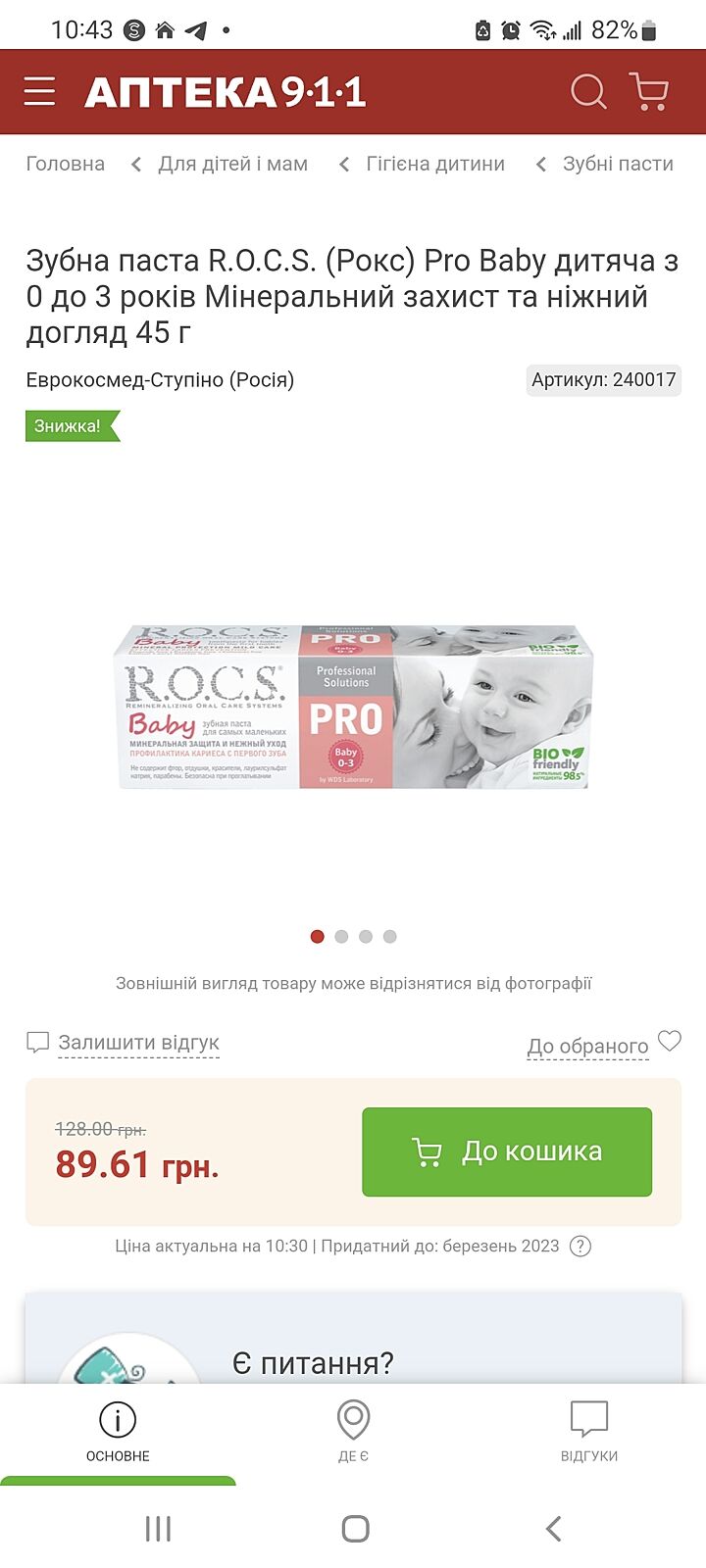
Task: Switch to ВІДГУКИ tab
Action: [x=589, y=1433]
